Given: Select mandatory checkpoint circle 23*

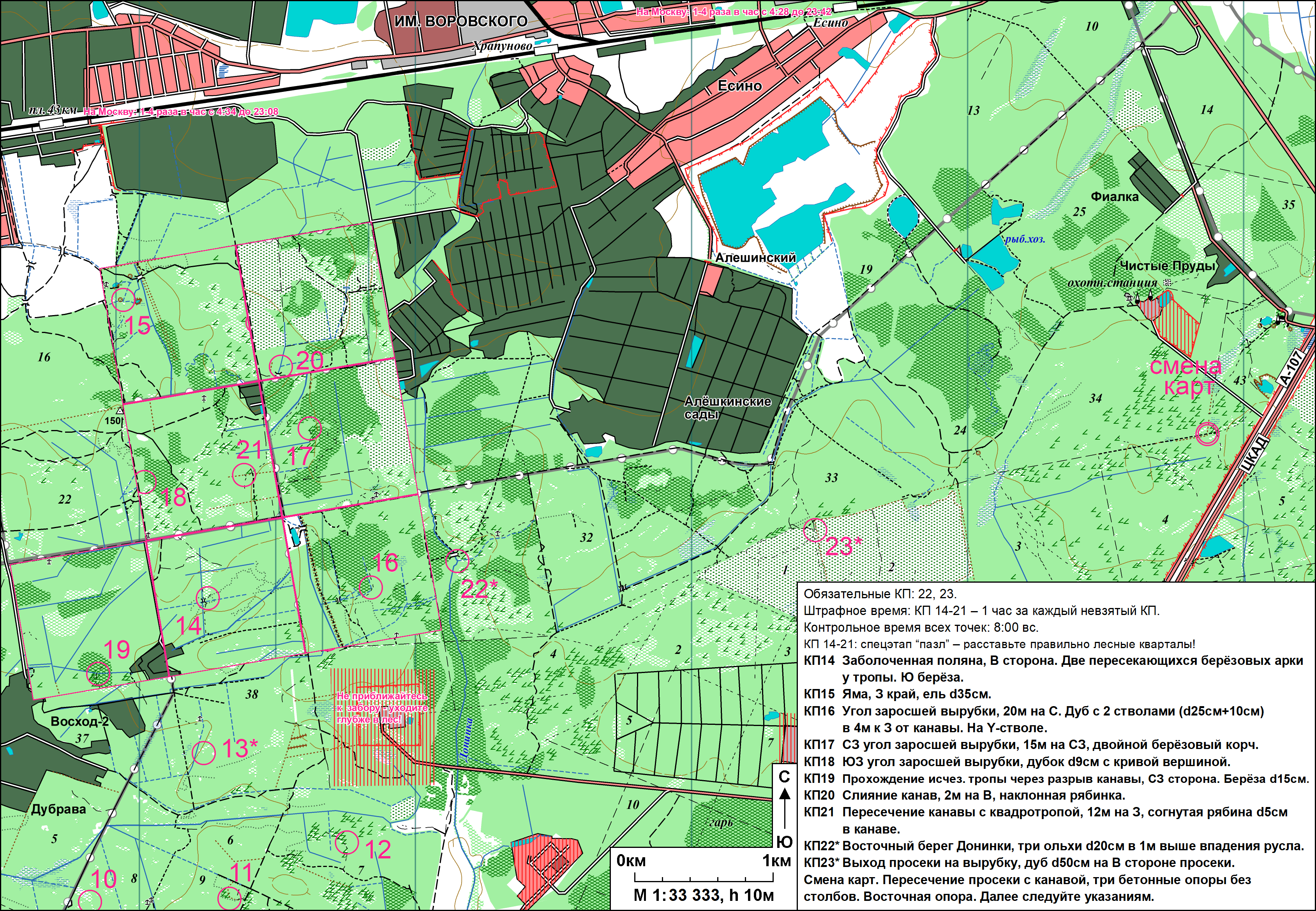Looking at the screenshot, I should [815, 530].
